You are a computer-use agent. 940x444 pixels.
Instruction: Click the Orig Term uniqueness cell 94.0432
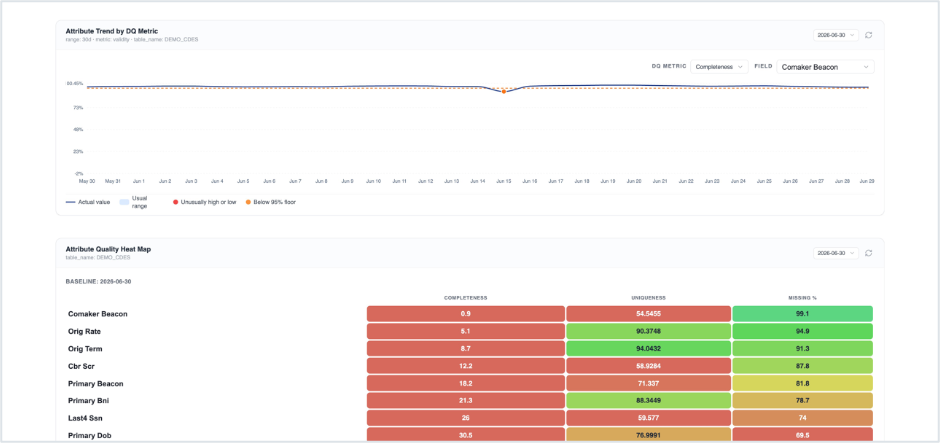point(649,349)
